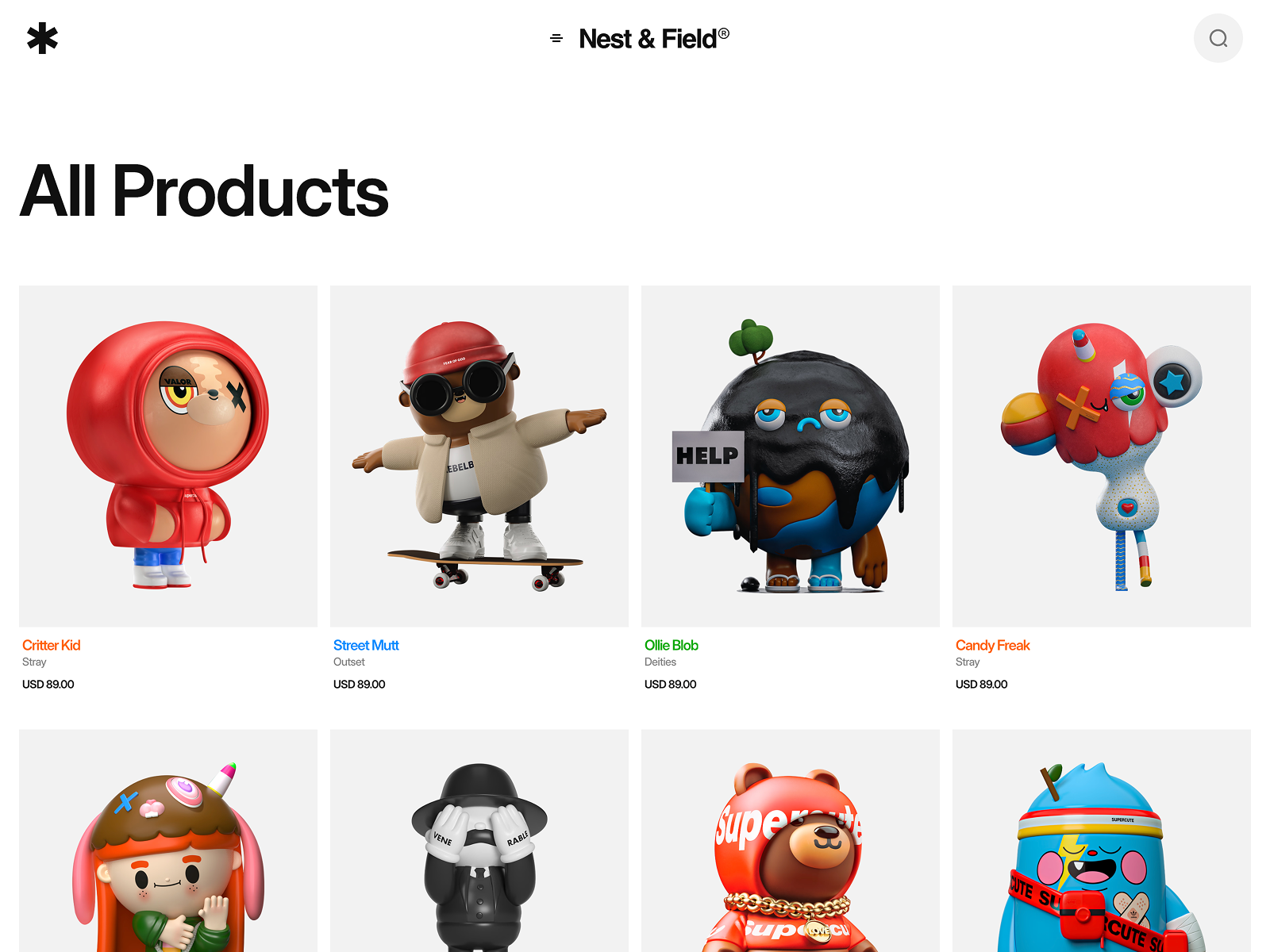Open the Candy Freak product link
The height and width of the screenshot is (952, 1270).
(992, 645)
